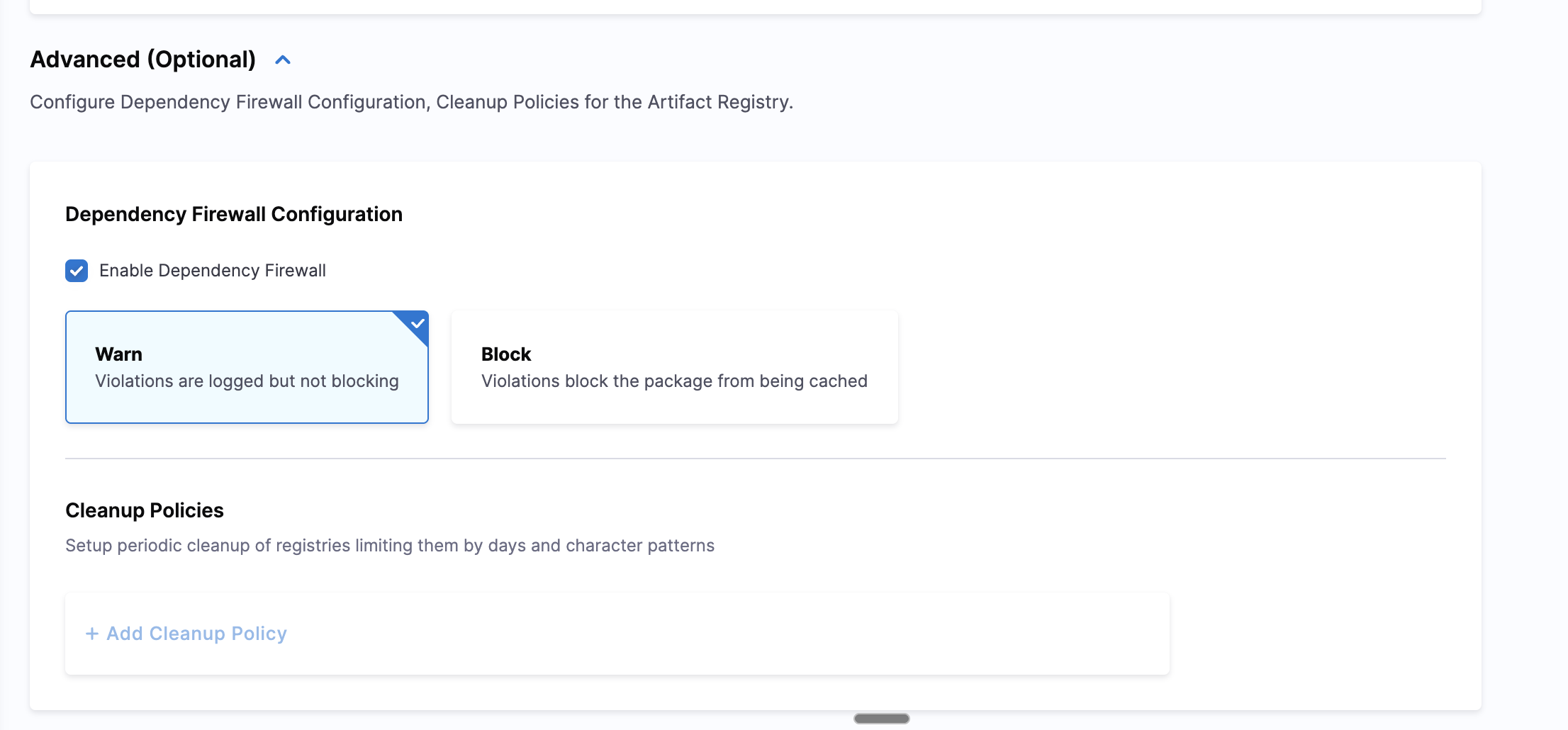Click the Warn option title

point(118,354)
